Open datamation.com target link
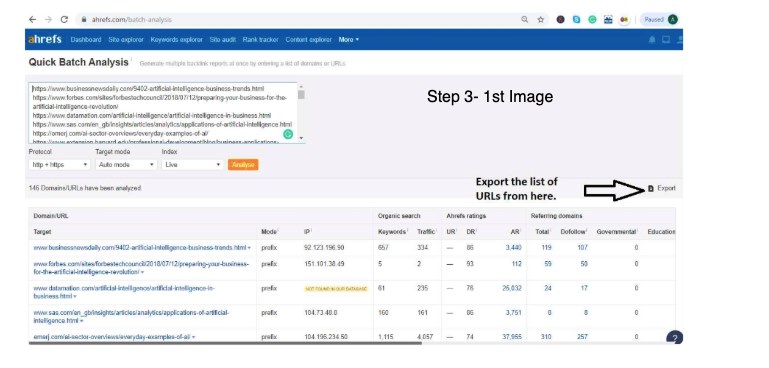 click(x=124, y=292)
